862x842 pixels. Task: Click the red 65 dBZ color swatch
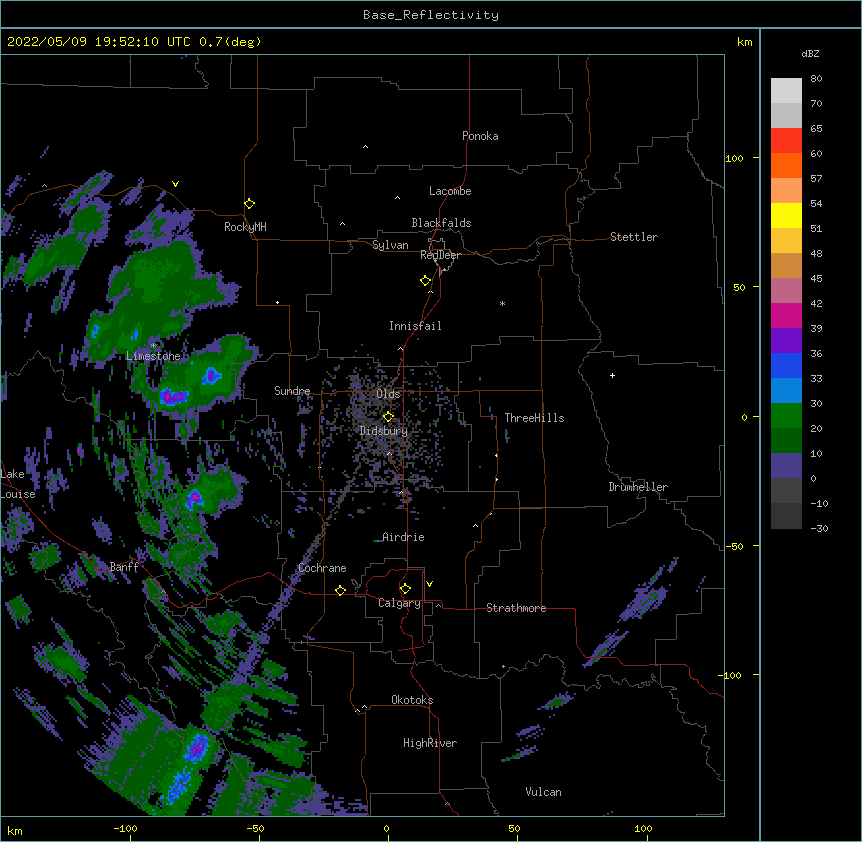pyautogui.click(x=786, y=140)
